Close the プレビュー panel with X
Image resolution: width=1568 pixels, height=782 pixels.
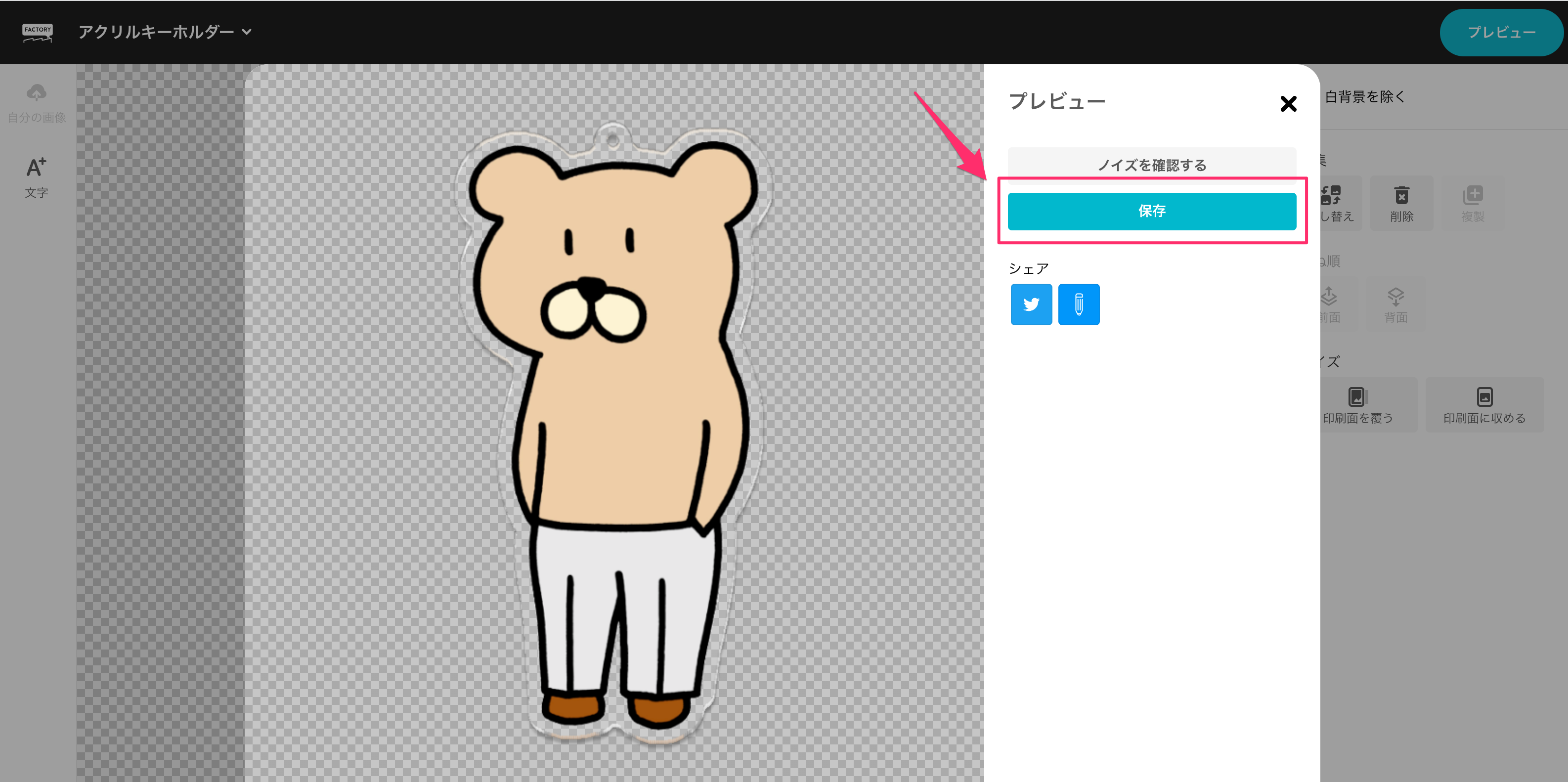[1288, 104]
